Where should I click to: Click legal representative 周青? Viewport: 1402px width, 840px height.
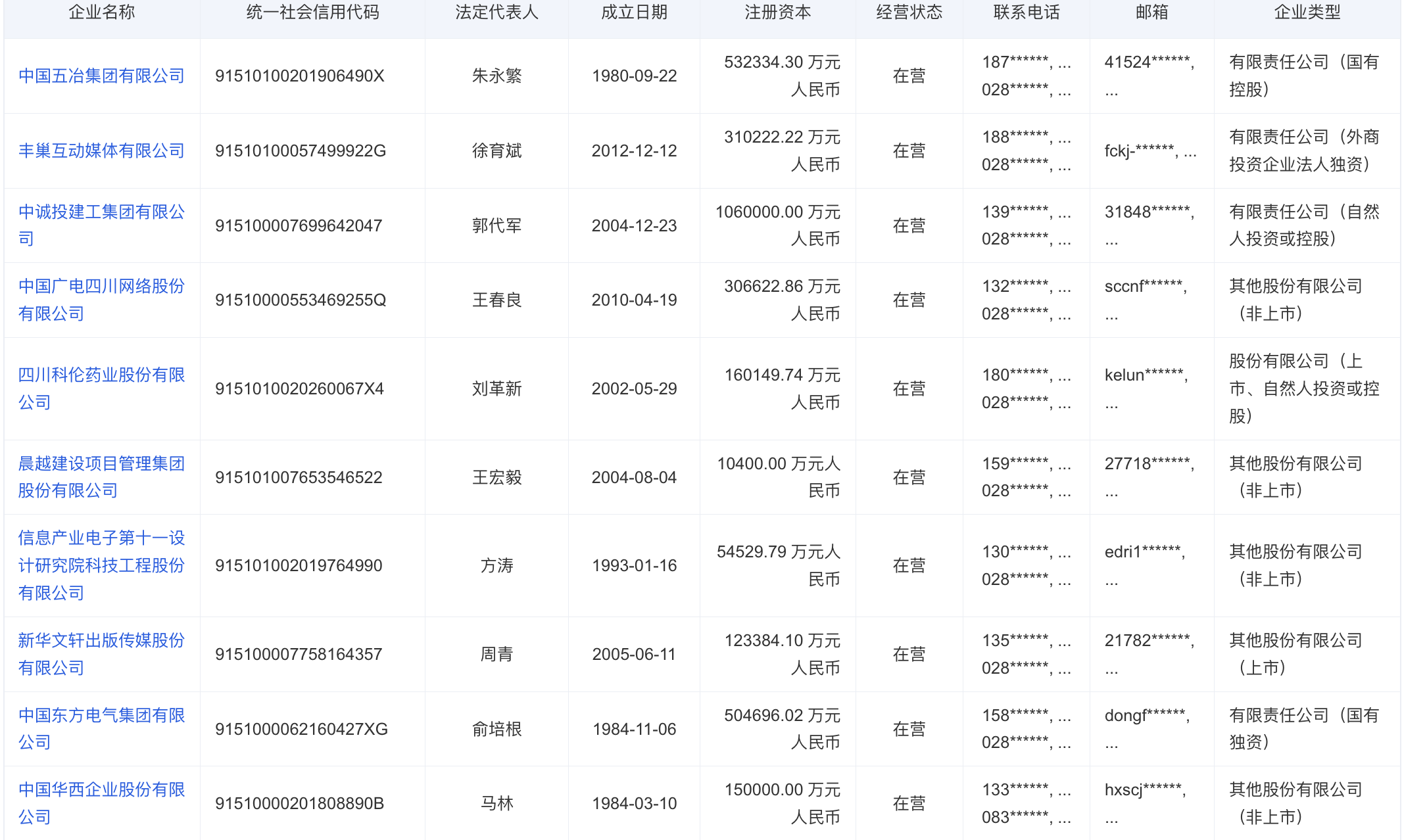(x=496, y=654)
